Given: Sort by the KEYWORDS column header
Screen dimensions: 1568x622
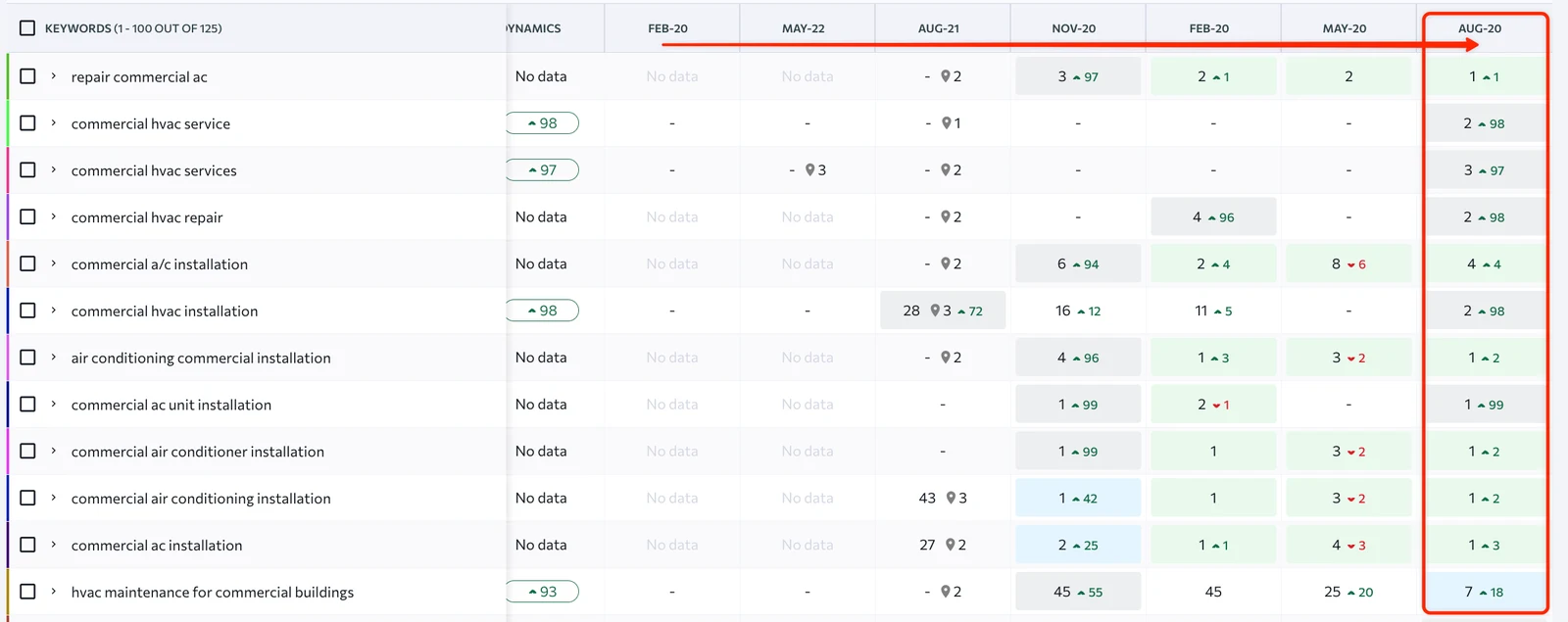Looking at the screenshot, I should (x=133, y=28).
